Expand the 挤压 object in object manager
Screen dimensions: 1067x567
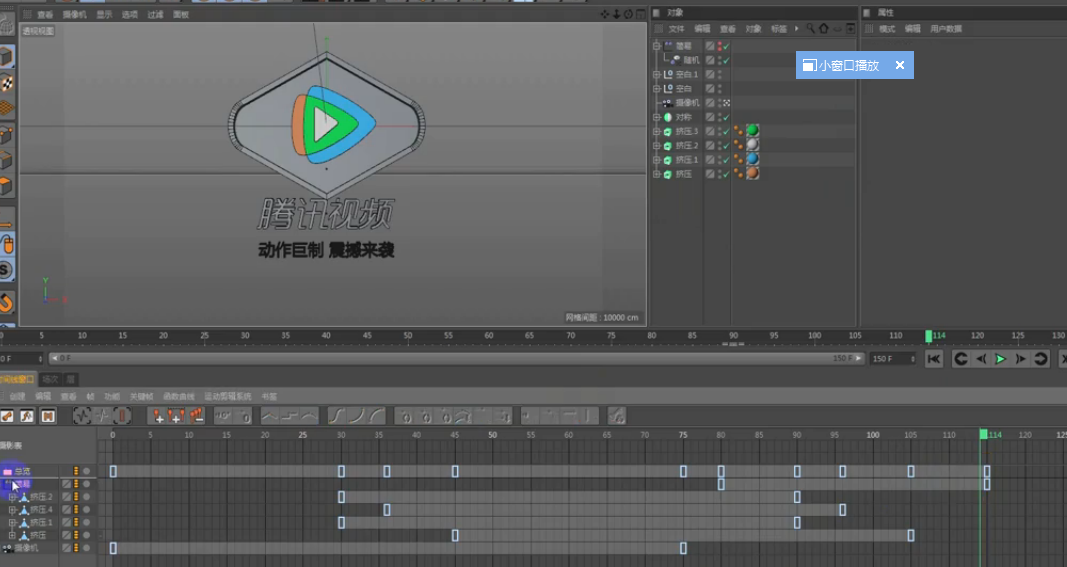[x=657, y=174]
